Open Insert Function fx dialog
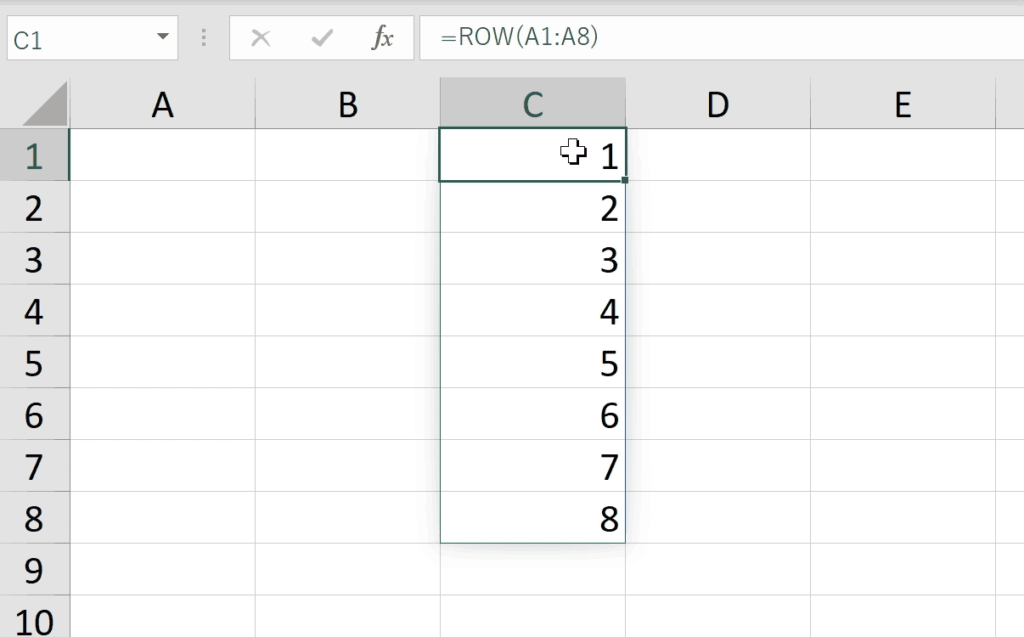The height and width of the screenshot is (637, 1024). click(x=383, y=38)
